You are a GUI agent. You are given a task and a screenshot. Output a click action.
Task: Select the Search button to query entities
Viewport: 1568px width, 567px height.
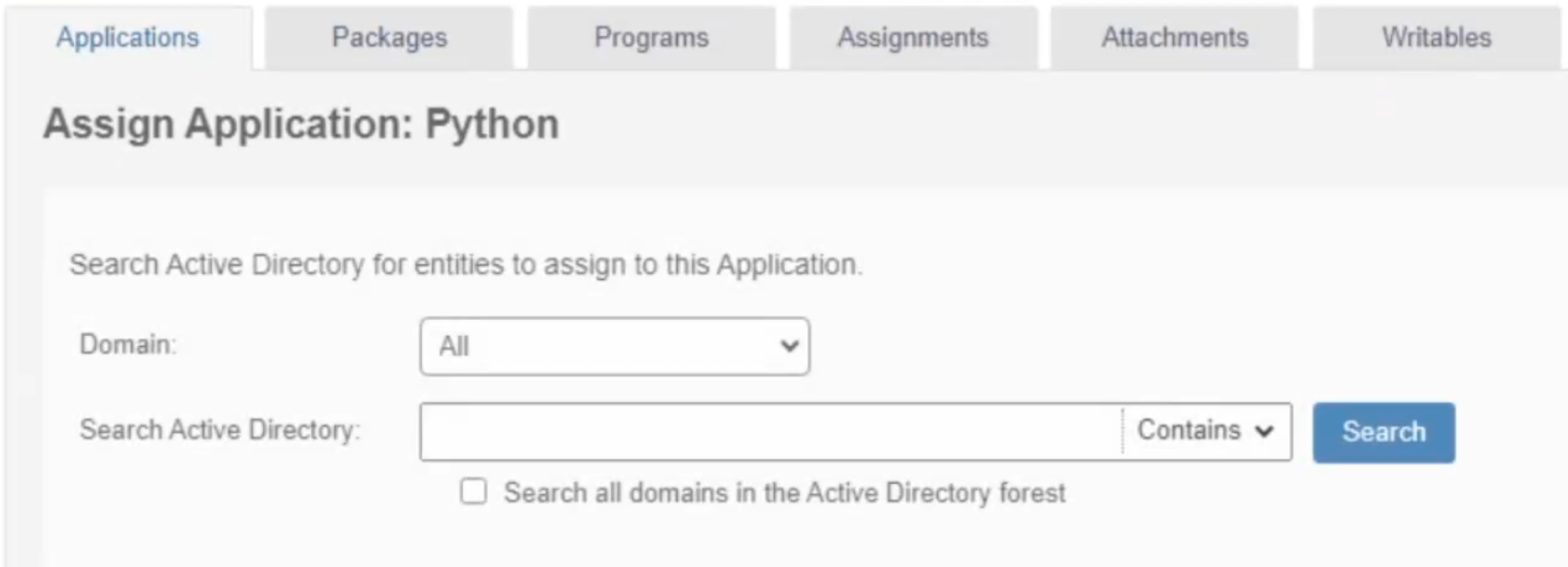point(1382,431)
